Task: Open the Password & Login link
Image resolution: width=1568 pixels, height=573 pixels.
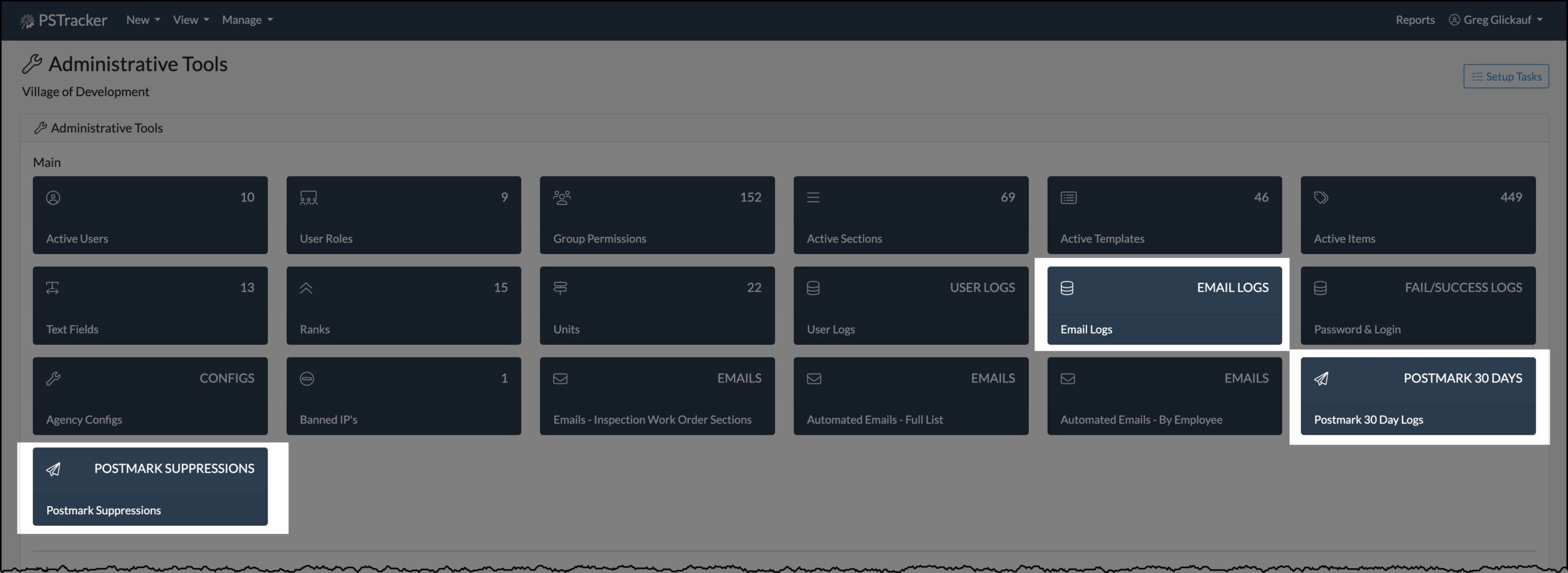Action: 1357,329
